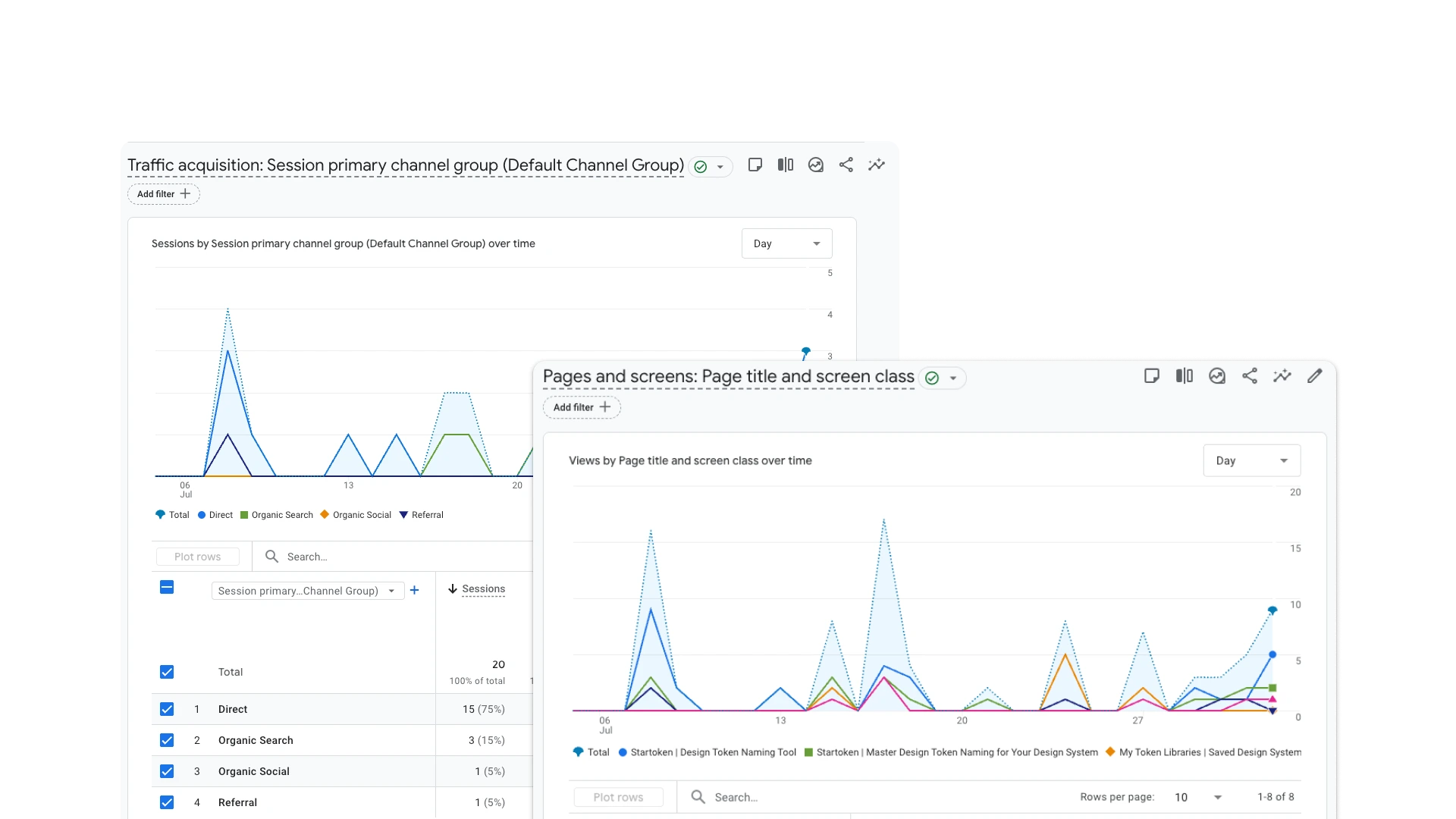Add a secondary dimension with plus icon
The image size is (1456, 819).
tap(414, 590)
